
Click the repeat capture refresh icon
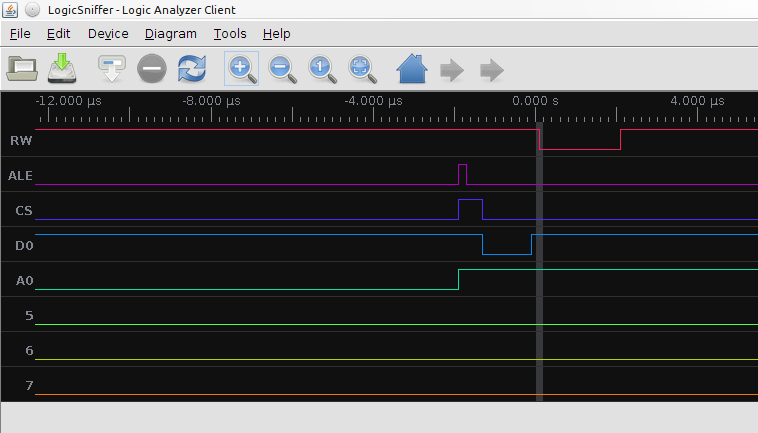[x=192, y=69]
